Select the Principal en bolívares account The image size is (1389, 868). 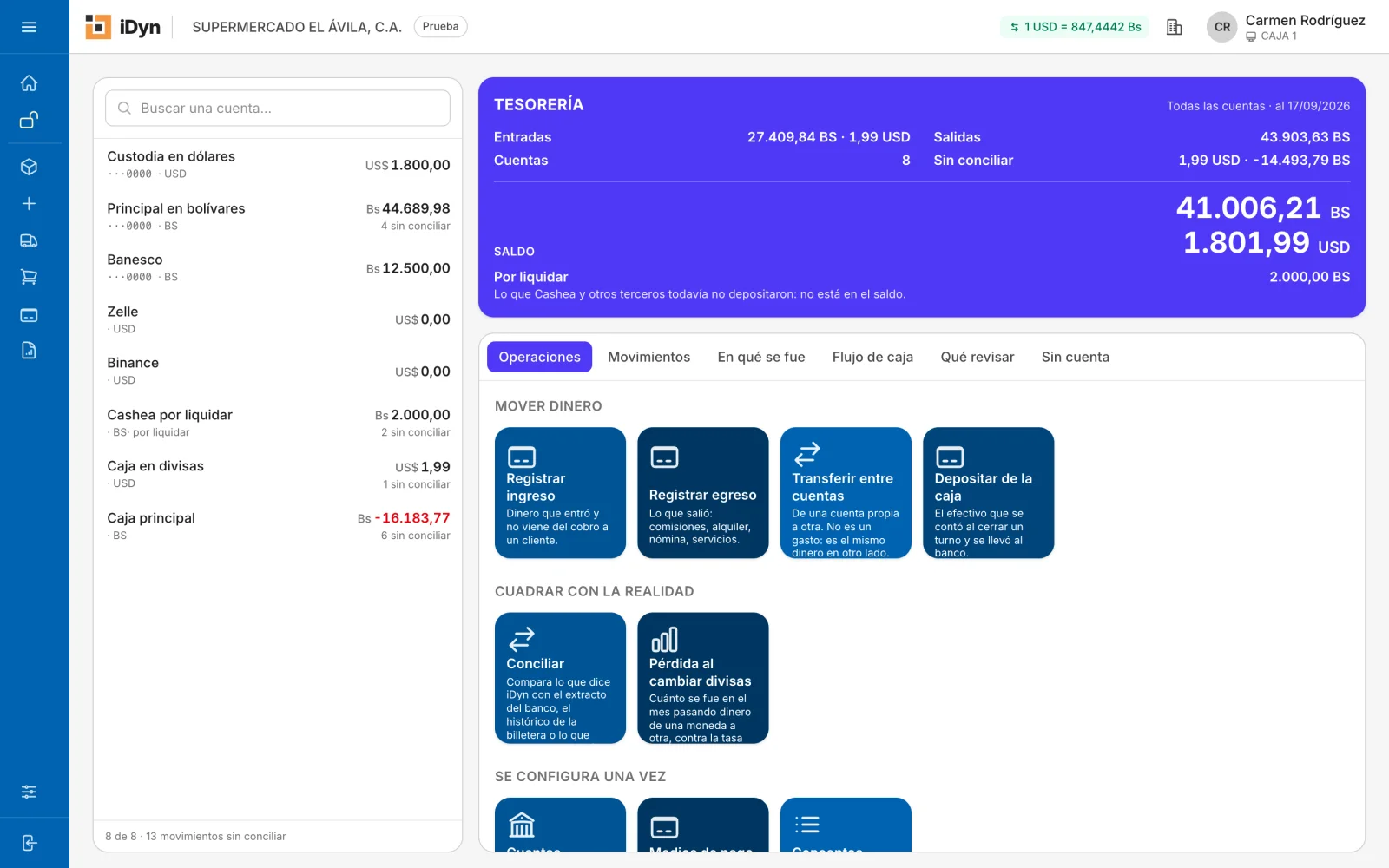click(x=278, y=216)
